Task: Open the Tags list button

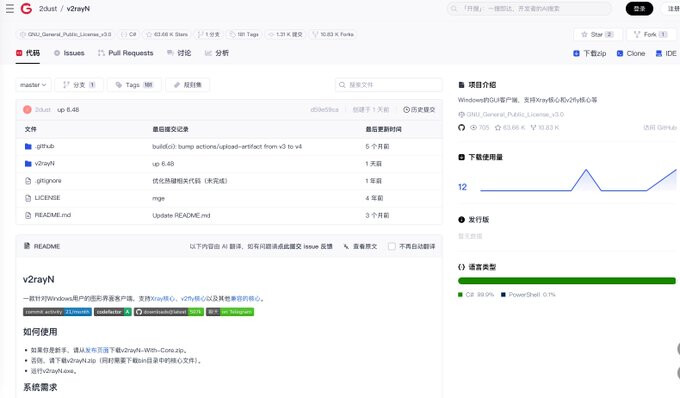Action: pyautogui.click(x=134, y=85)
